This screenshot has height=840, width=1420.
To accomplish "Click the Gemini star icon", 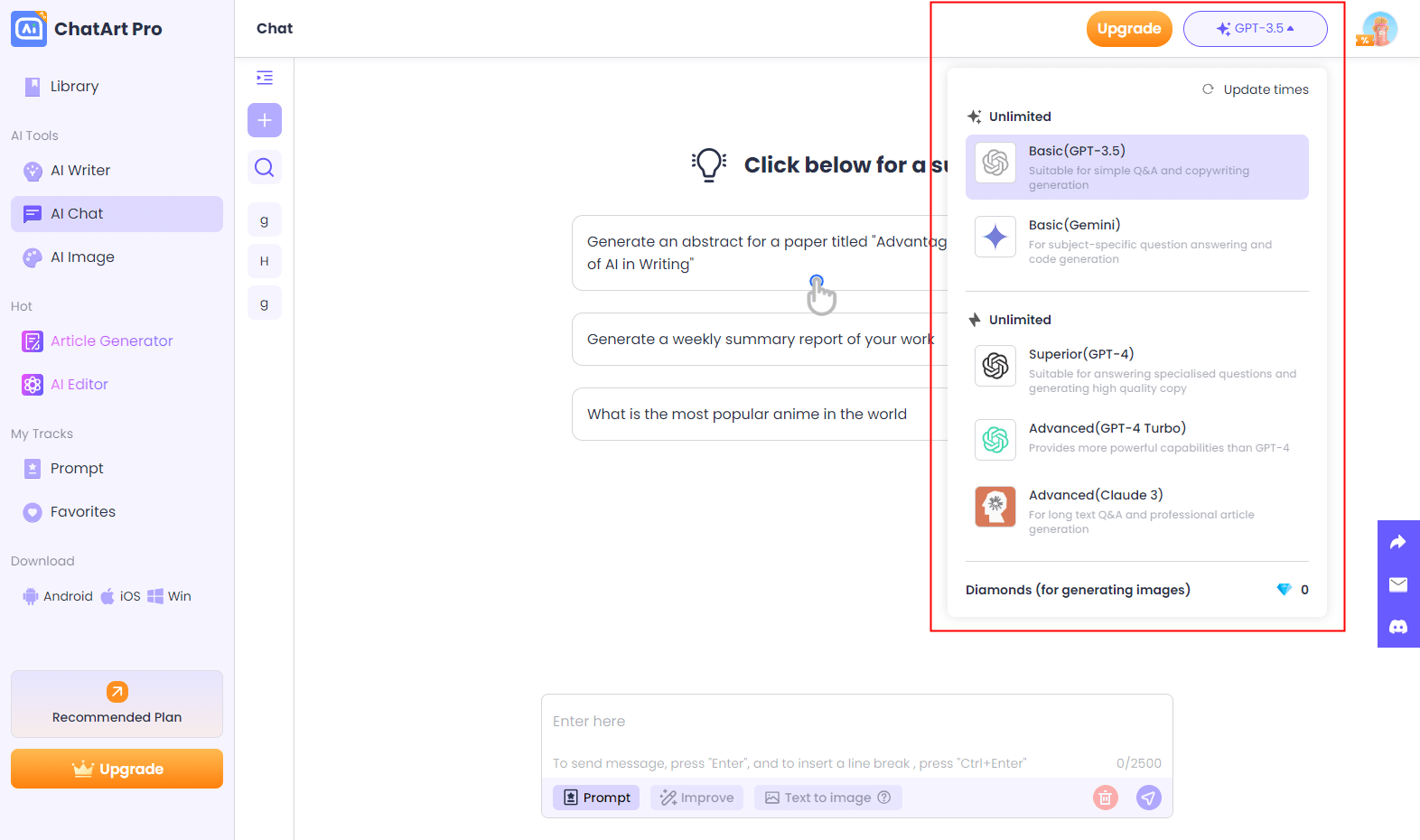I will click(995, 238).
